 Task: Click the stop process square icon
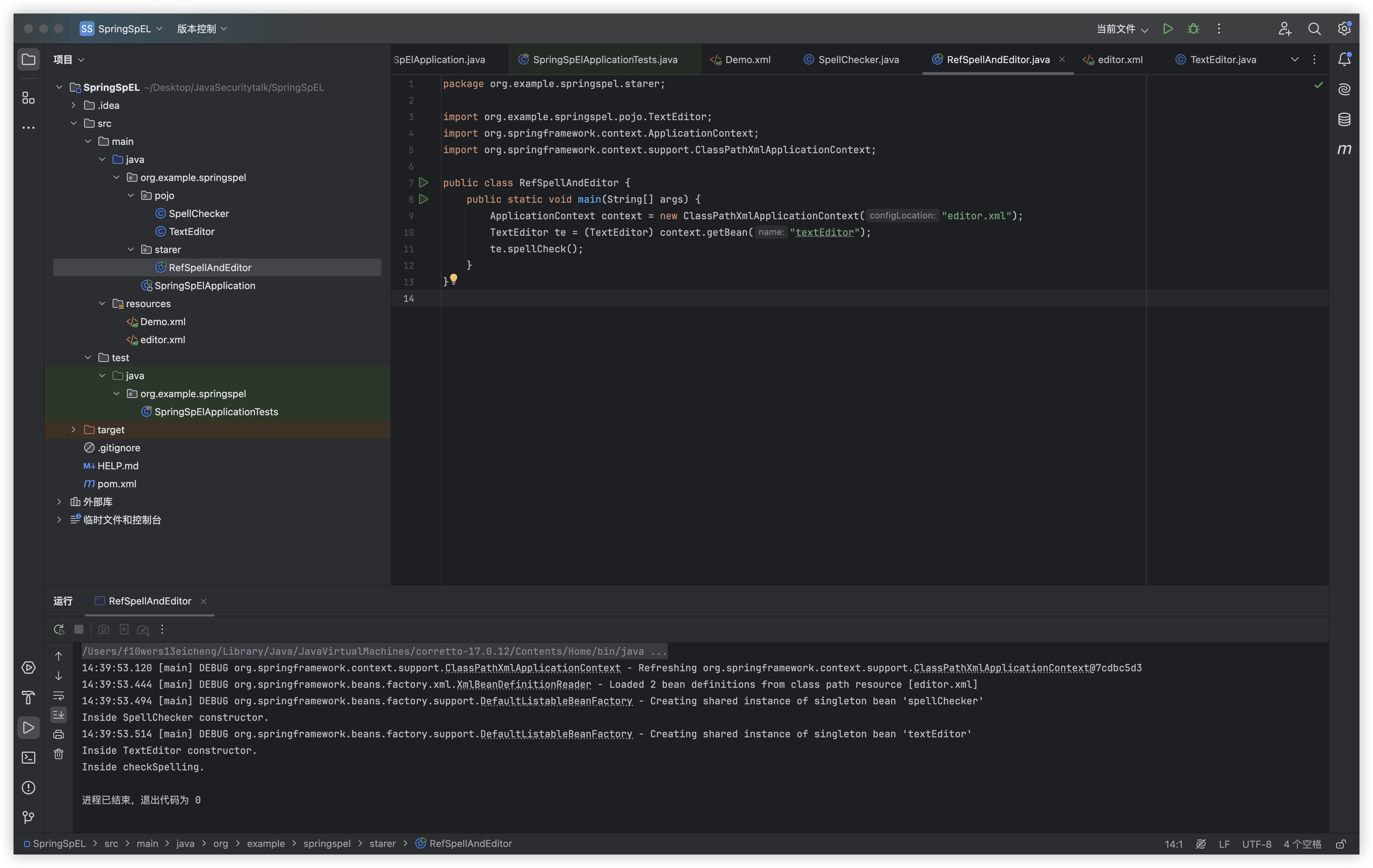[x=79, y=629]
